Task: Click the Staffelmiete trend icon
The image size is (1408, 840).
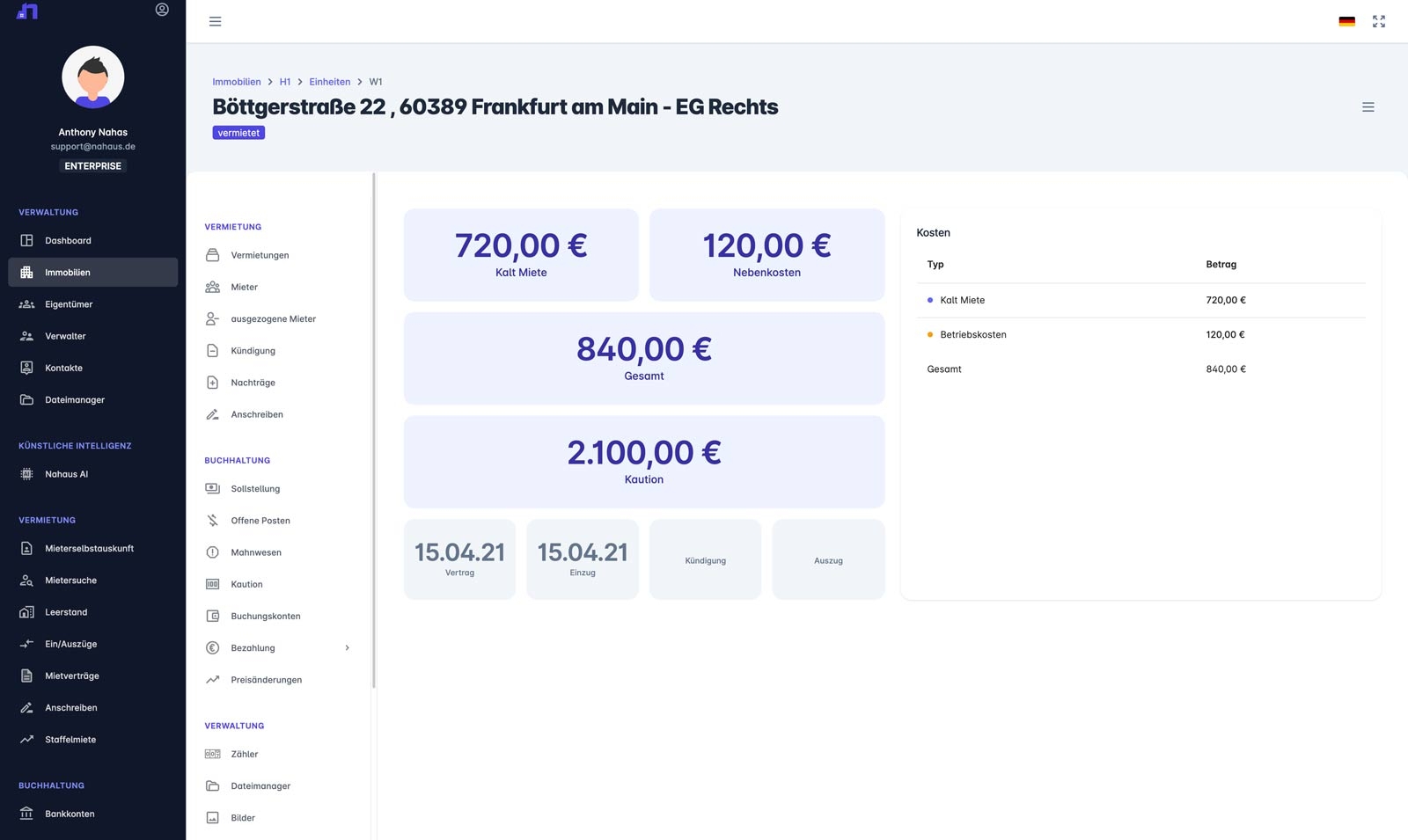Action: [x=26, y=740]
